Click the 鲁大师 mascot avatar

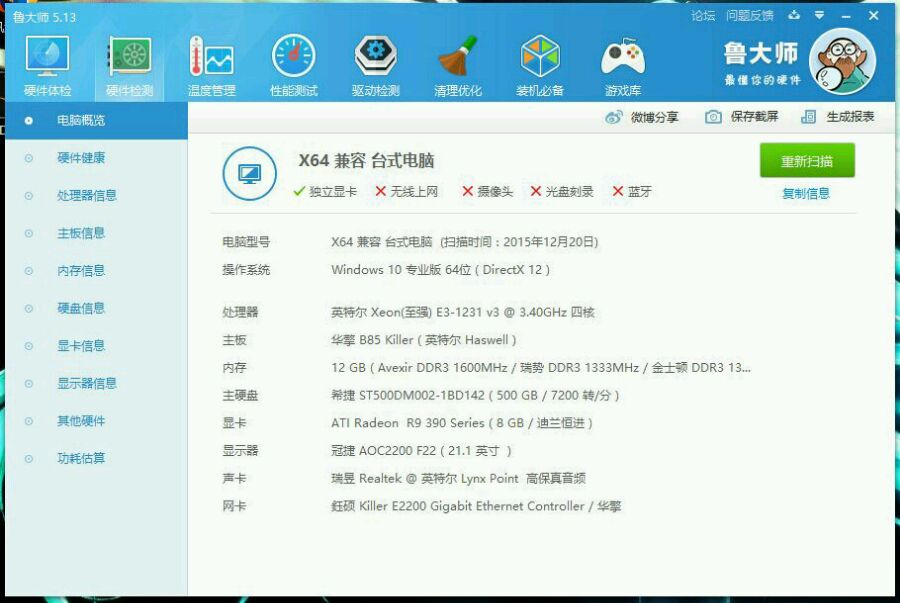click(842, 61)
